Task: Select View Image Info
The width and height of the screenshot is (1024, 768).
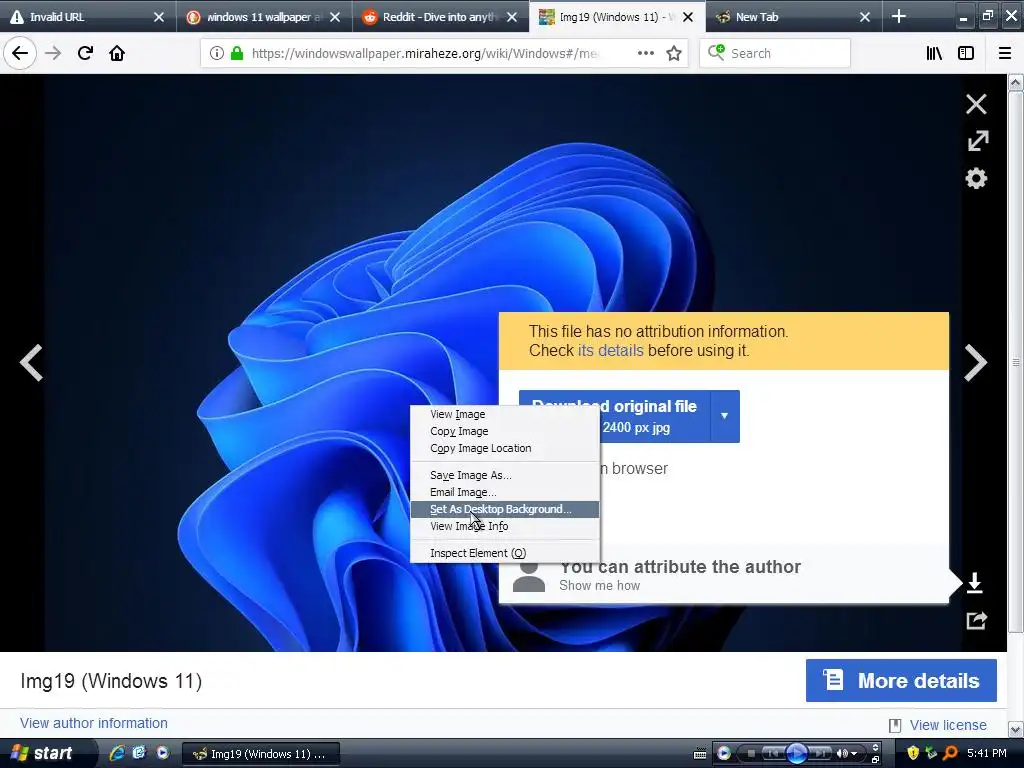Action: 504,526
